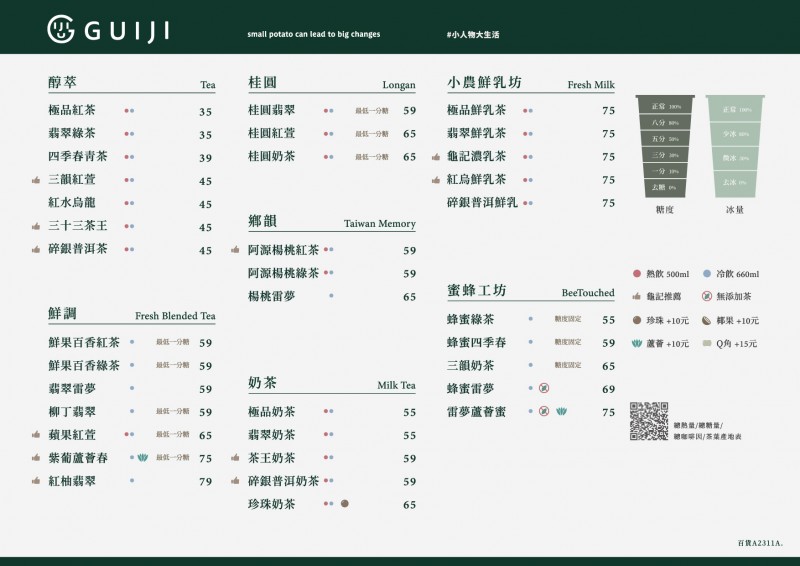Click the price 39 for 四季春青茶

206,158
